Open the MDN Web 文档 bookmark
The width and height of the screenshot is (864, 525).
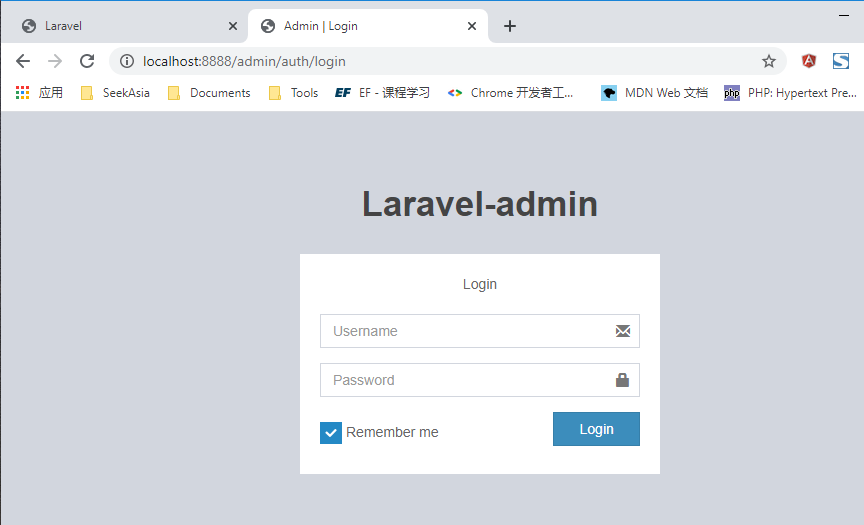coord(654,93)
